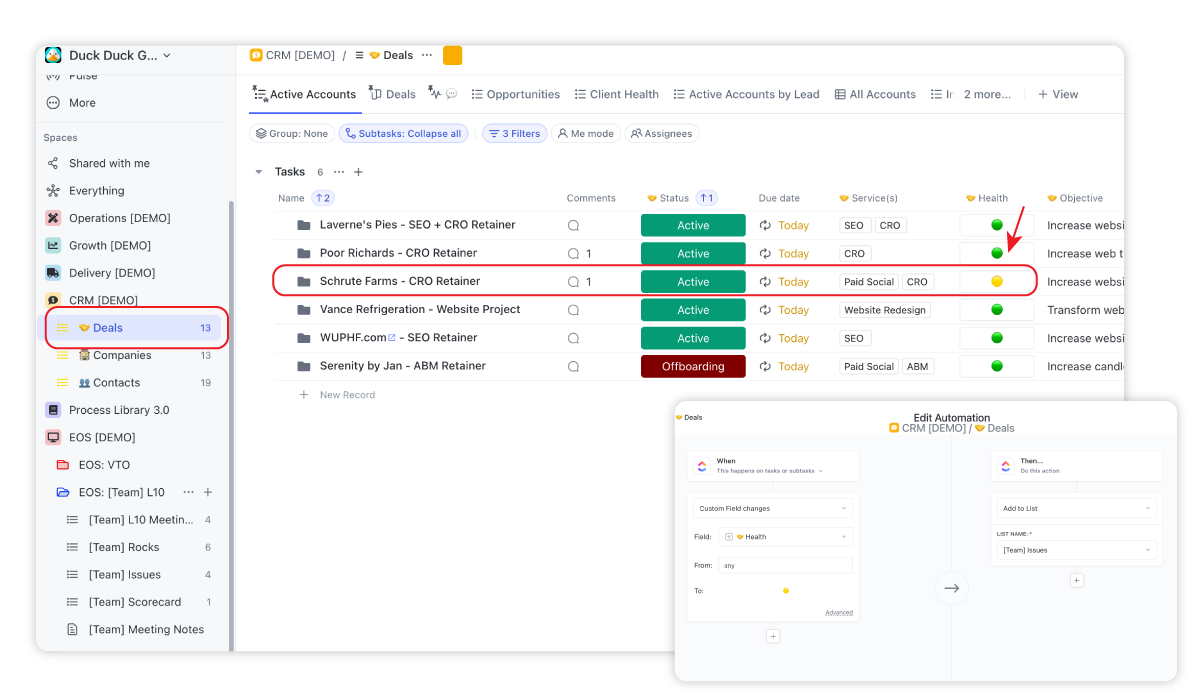Open the Duck Duck workspace avatar icon
This screenshot has height=700, width=1200.
point(53,55)
